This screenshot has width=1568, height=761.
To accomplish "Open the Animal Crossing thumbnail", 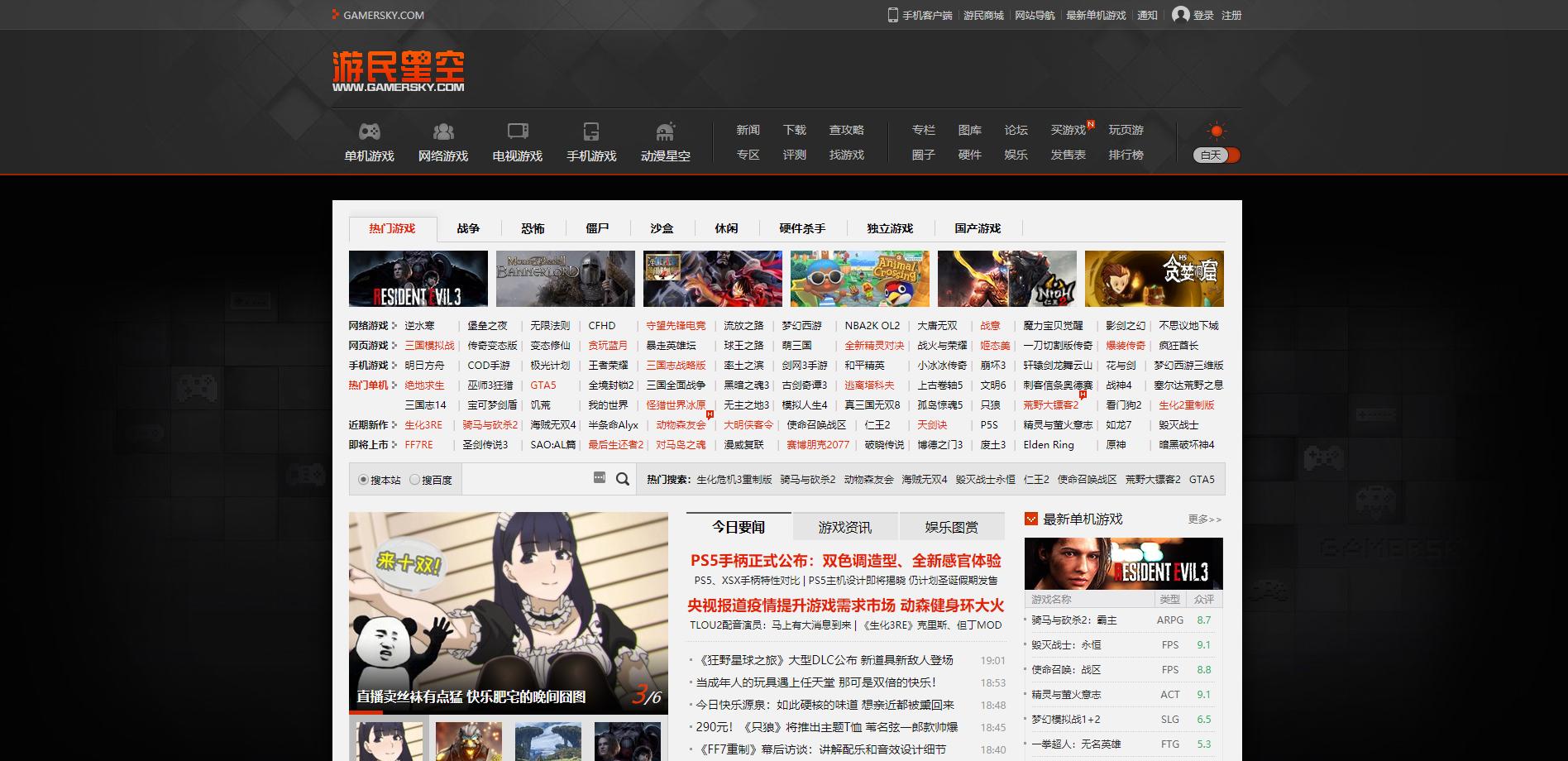I will (x=860, y=279).
